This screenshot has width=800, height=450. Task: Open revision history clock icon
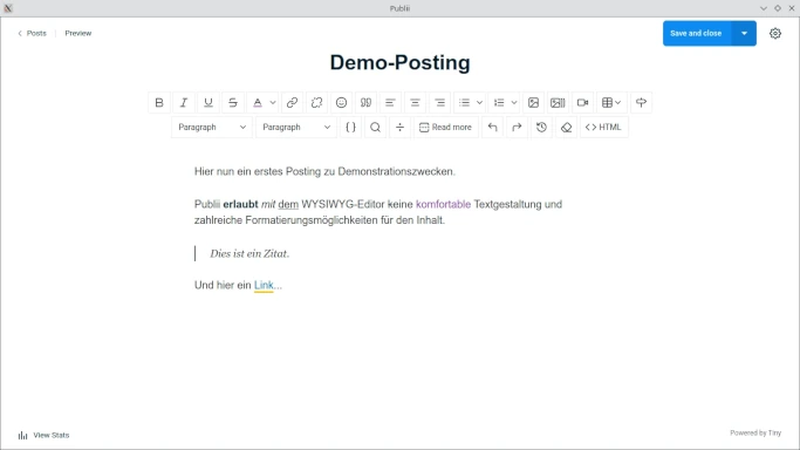tap(541, 127)
